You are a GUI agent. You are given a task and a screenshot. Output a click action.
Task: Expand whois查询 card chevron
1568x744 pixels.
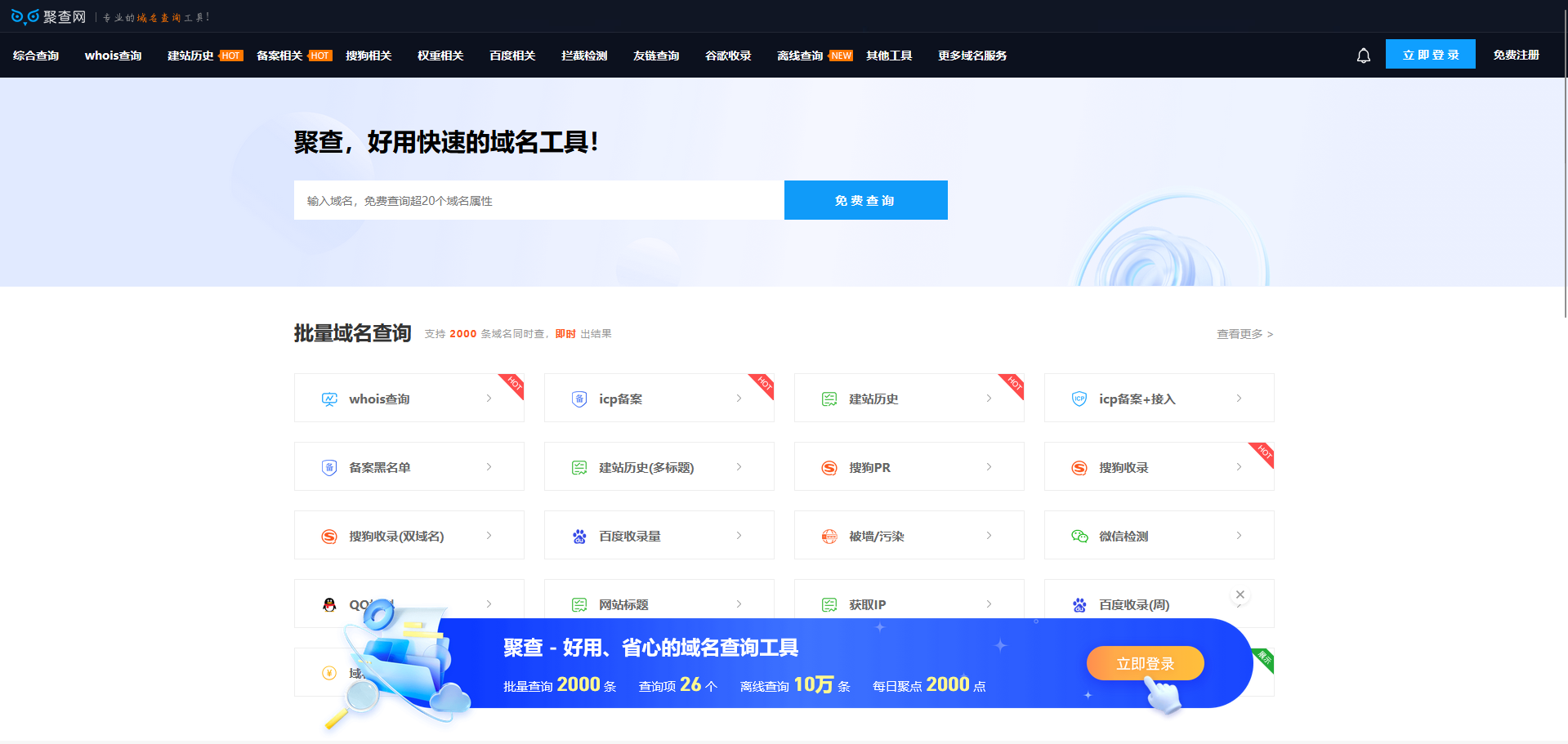489,399
